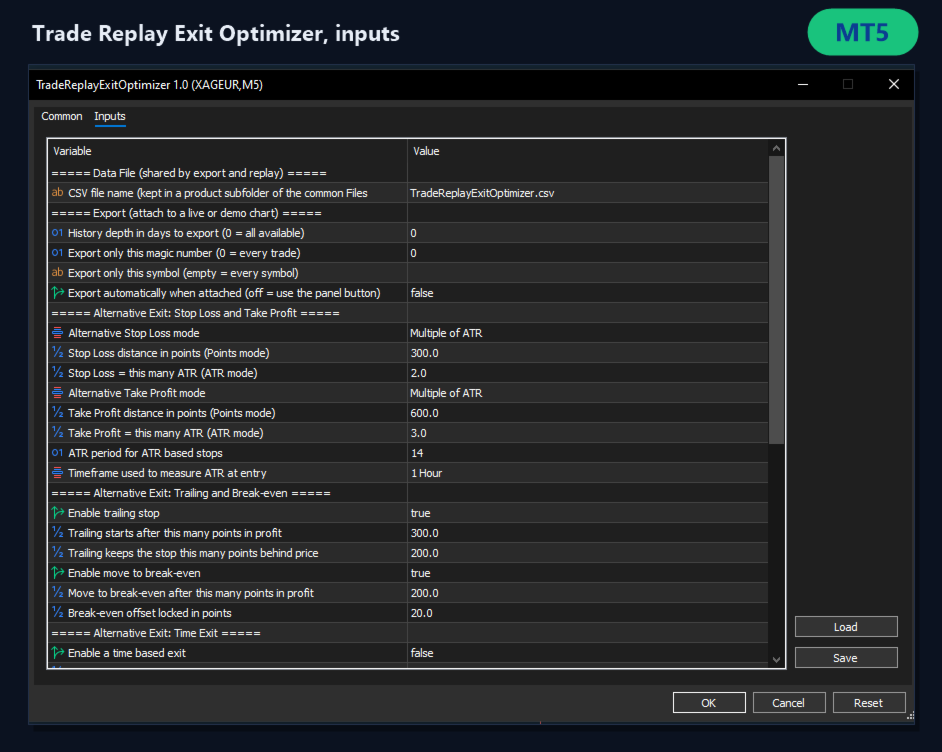Screen dimensions: 942x752
Task: Edit the Stop Loss distance value 300.0
Action: click(x=588, y=353)
